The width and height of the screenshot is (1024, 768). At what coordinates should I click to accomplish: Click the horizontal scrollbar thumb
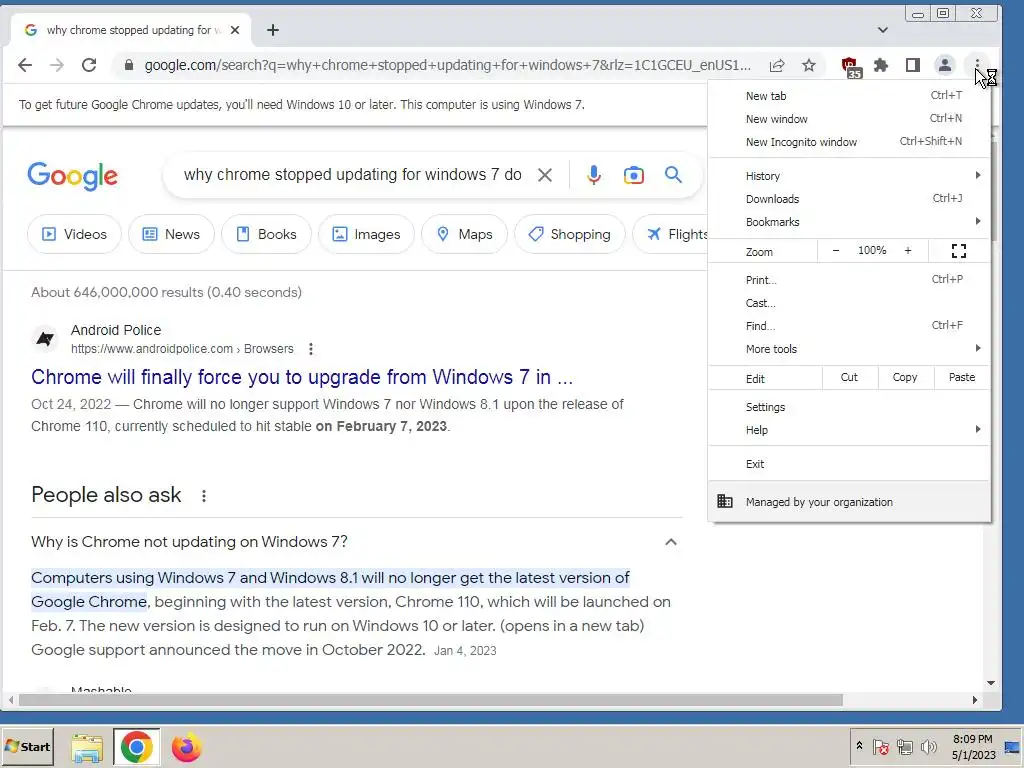(431, 700)
